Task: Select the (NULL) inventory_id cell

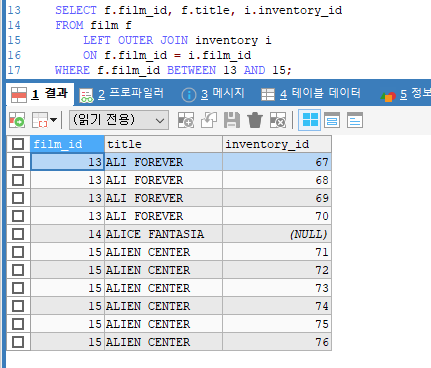Action: click(x=277, y=234)
